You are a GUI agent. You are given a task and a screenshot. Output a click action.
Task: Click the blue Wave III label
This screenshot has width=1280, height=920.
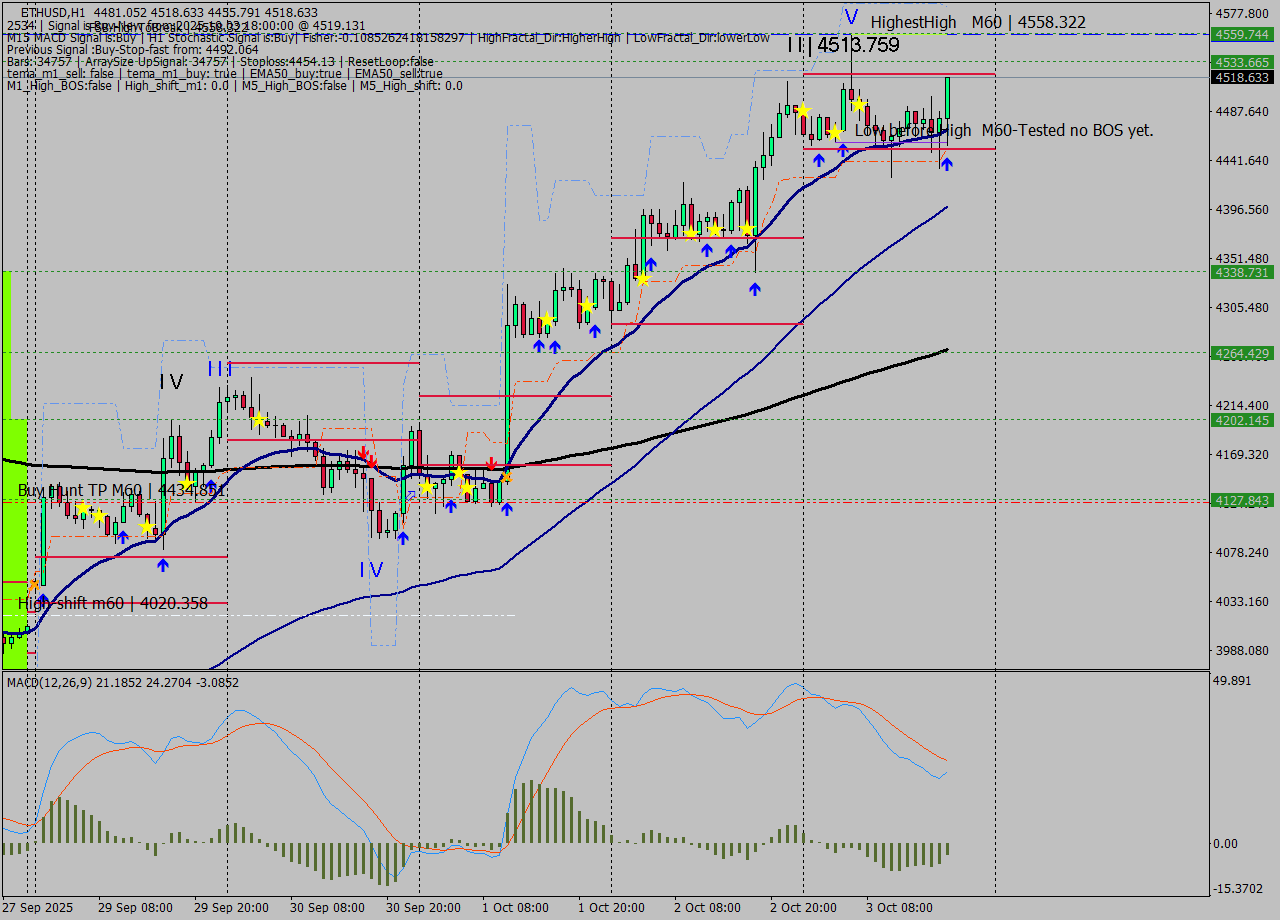[220, 369]
